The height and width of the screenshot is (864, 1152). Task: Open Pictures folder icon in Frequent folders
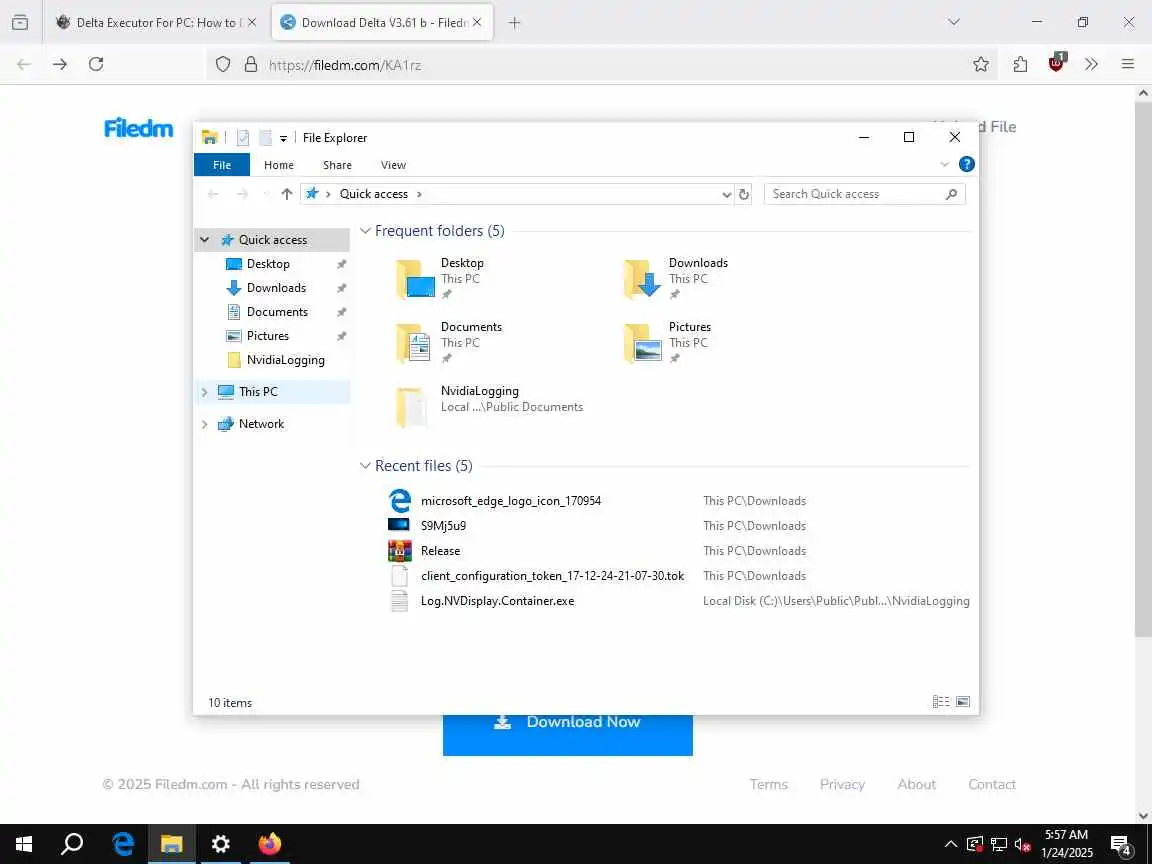(644, 343)
